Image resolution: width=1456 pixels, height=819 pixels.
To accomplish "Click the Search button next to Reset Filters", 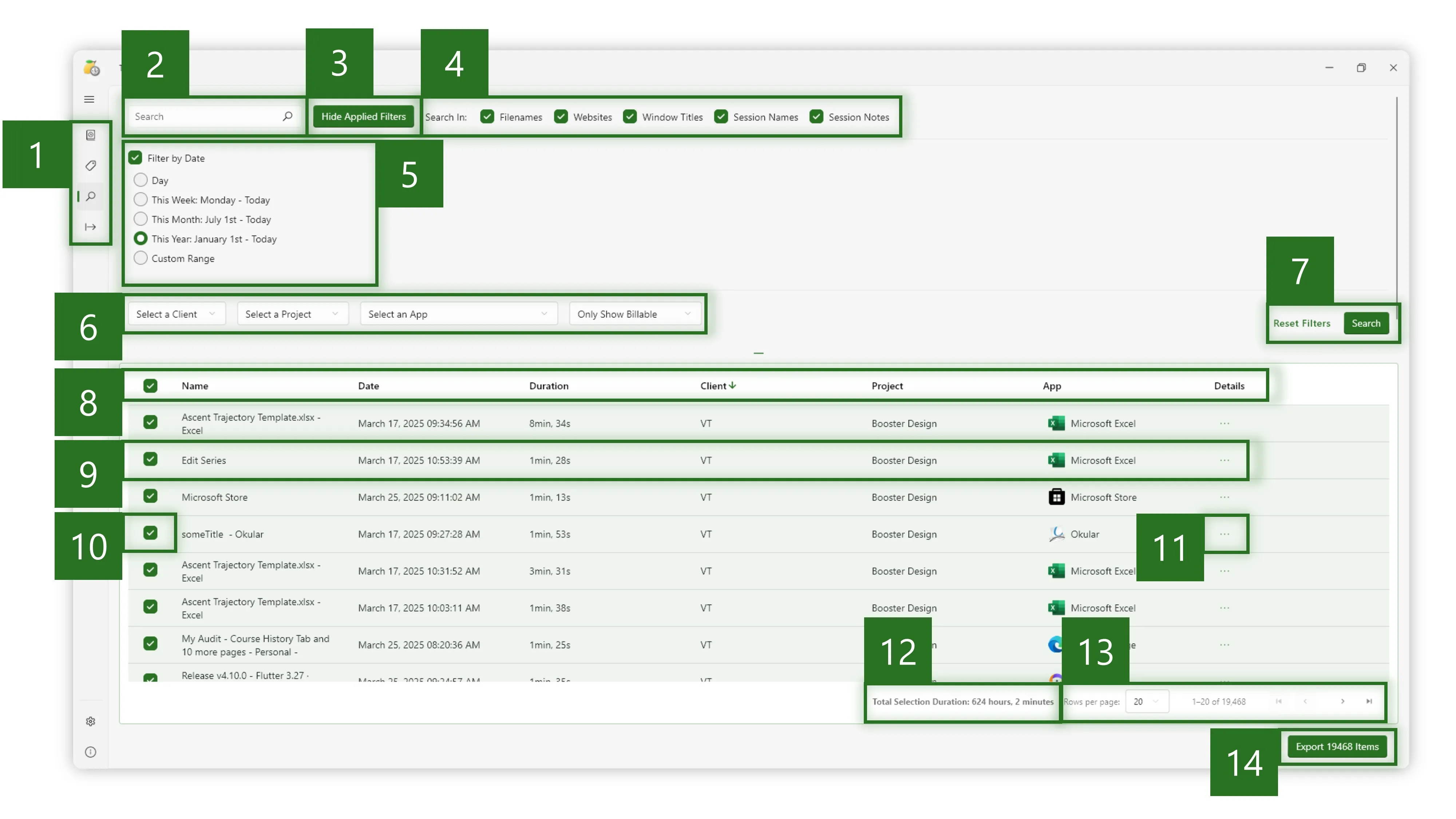I will pos(1366,323).
